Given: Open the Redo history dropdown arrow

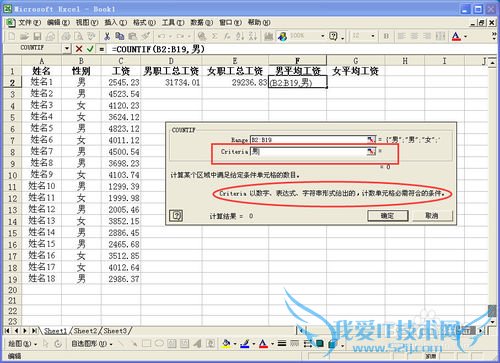Looking at the screenshot, I should [189, 36].
